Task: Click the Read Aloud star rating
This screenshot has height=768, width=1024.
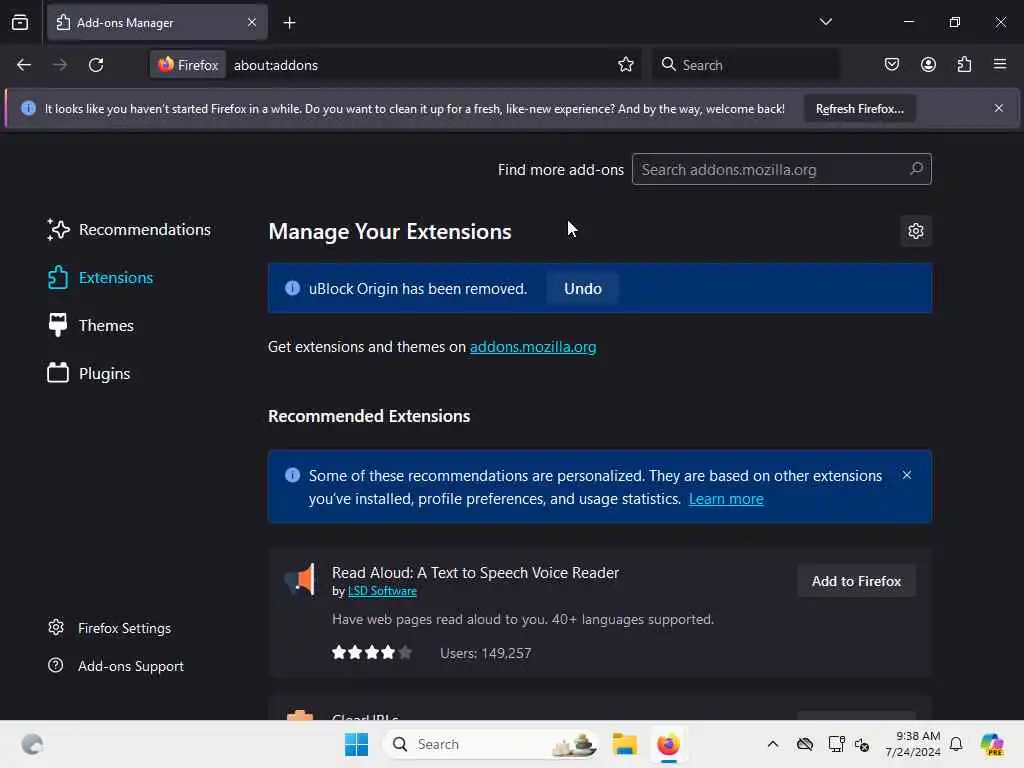Action: 372,652
